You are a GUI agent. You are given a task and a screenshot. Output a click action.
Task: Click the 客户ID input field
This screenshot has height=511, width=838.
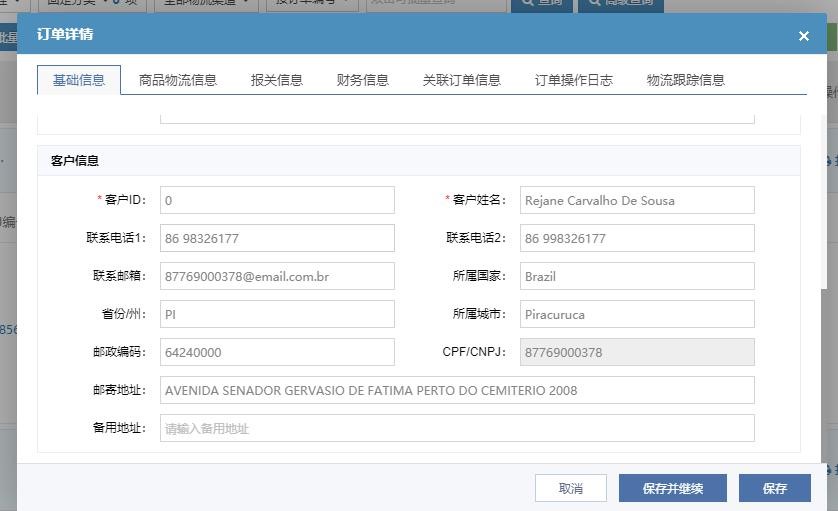coord(277,200)
